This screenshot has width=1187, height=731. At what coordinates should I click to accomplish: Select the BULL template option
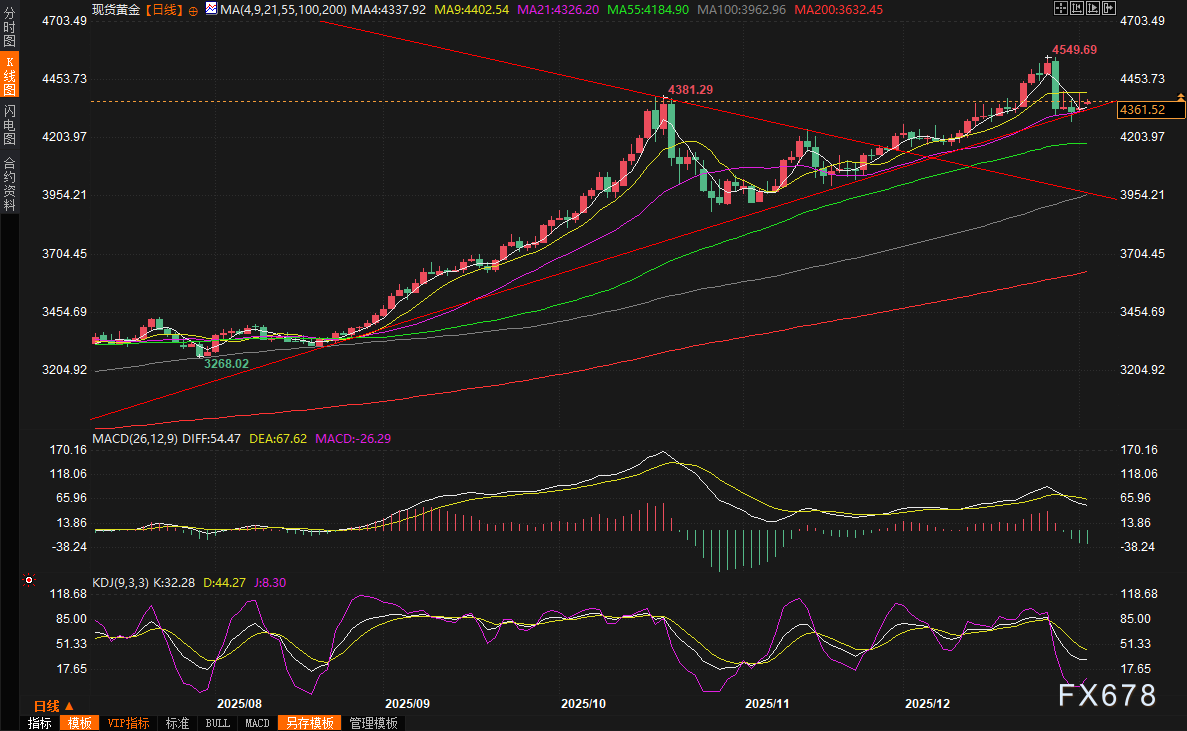coord(217,723)
